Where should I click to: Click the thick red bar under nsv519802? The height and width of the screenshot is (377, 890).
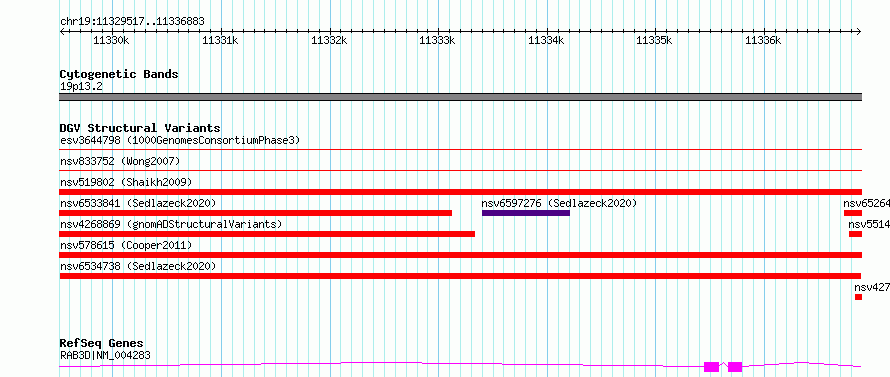(460, 192)
